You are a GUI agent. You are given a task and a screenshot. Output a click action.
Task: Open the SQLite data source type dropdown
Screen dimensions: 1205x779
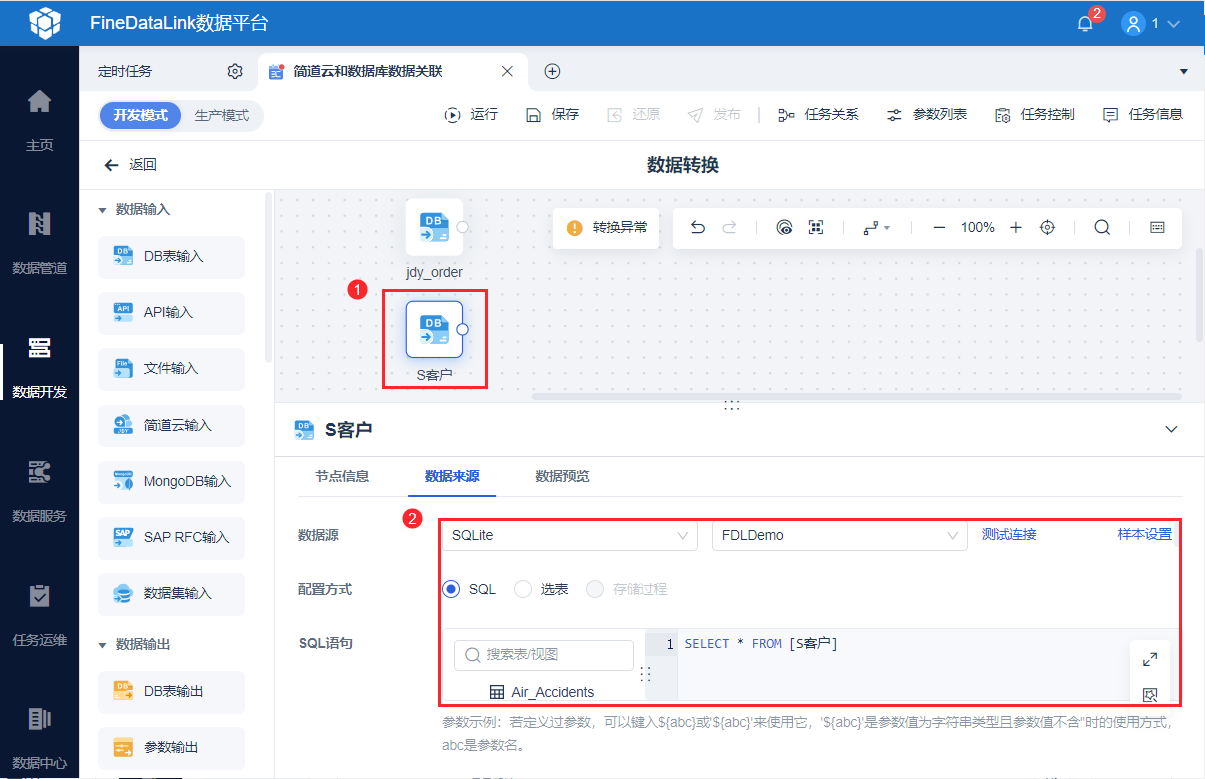[x=569, y=535]
